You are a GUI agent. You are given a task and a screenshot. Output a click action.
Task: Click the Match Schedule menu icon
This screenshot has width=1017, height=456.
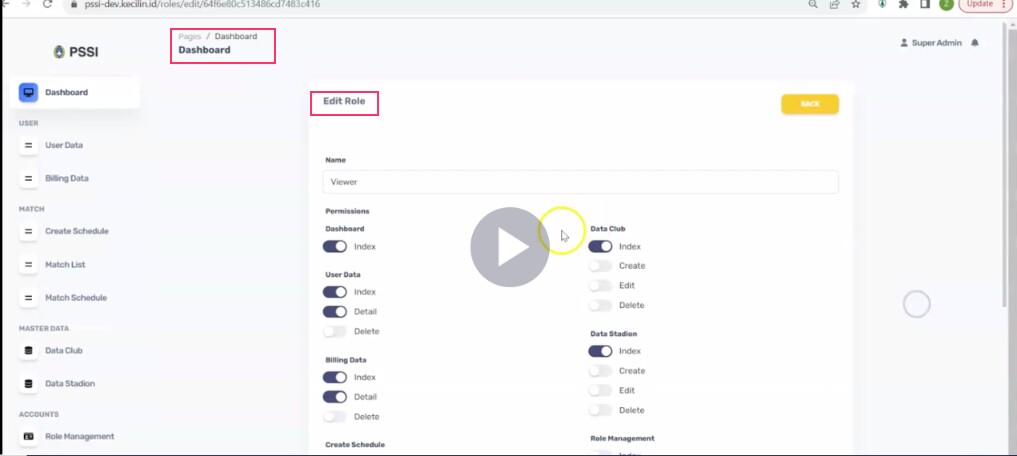[28, 298]
